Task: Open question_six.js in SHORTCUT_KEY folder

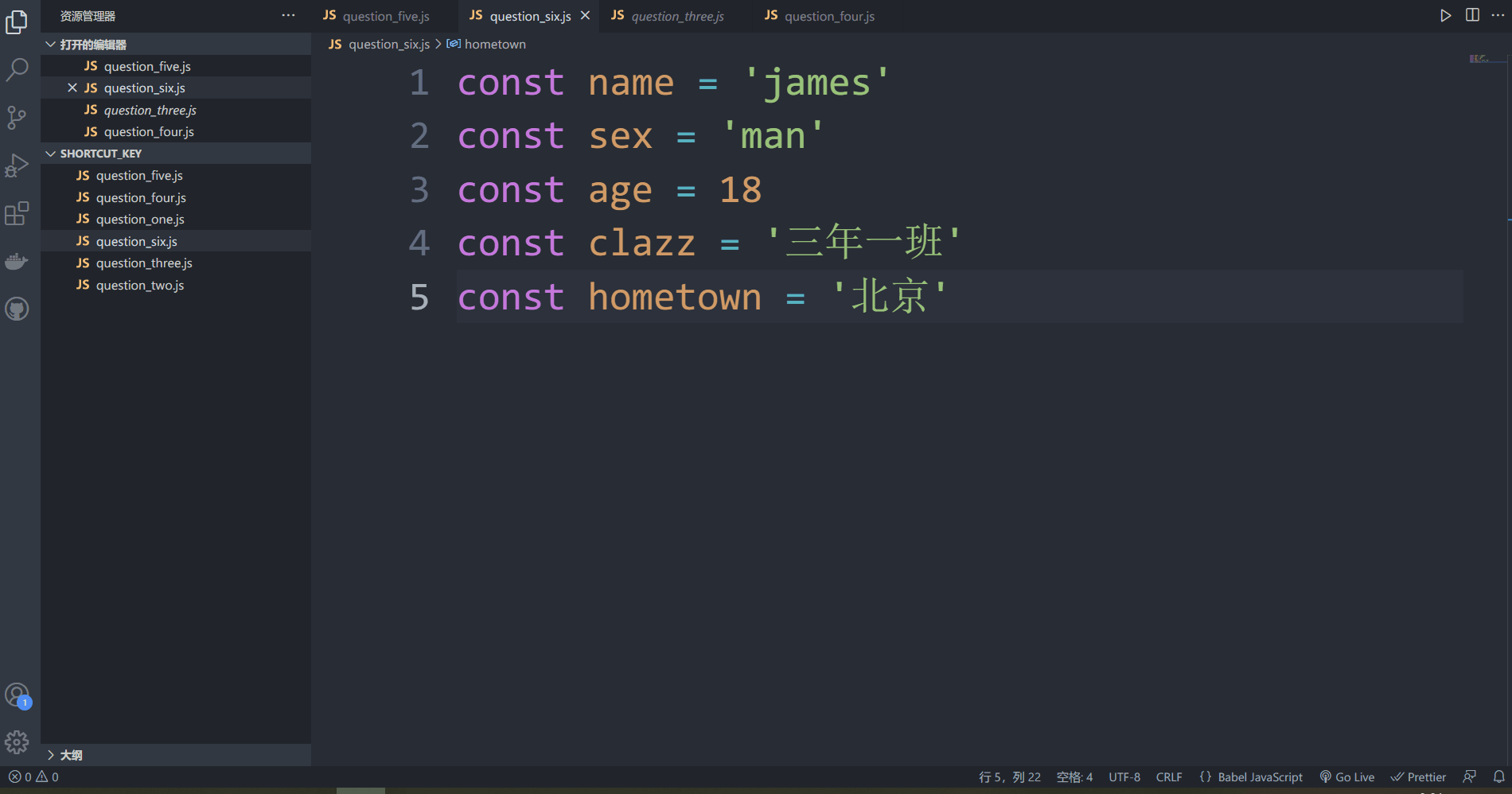Action: click(x=176, y=241)
